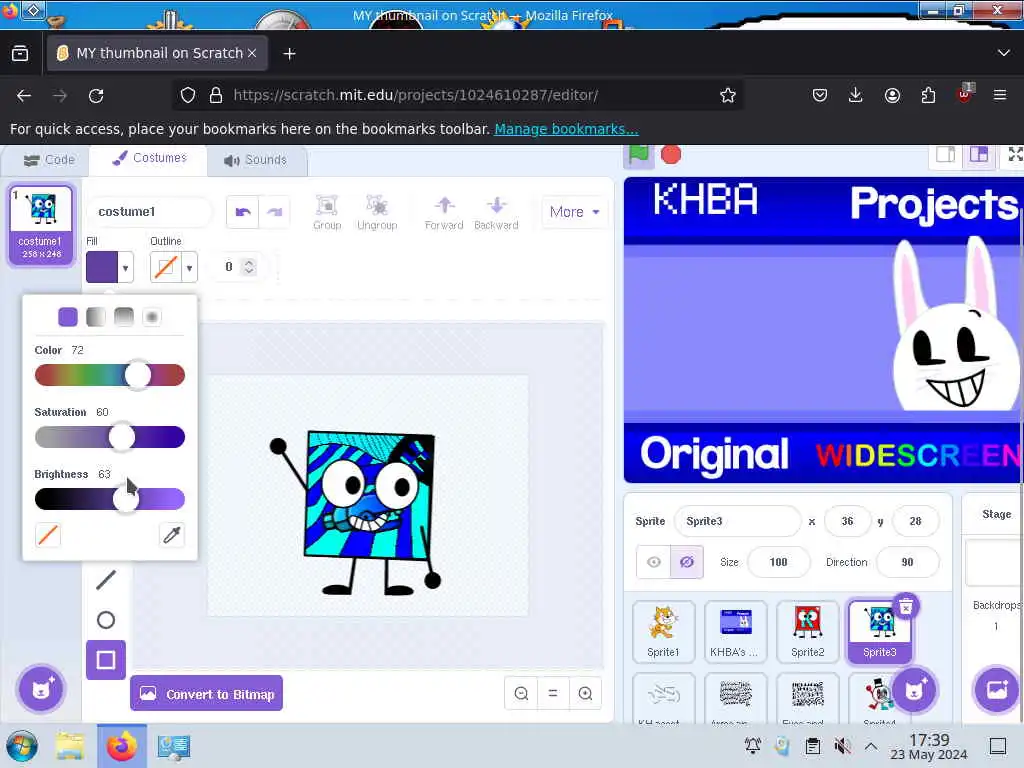
Task: Open the Sounds tab
Action: coord(255,160)
